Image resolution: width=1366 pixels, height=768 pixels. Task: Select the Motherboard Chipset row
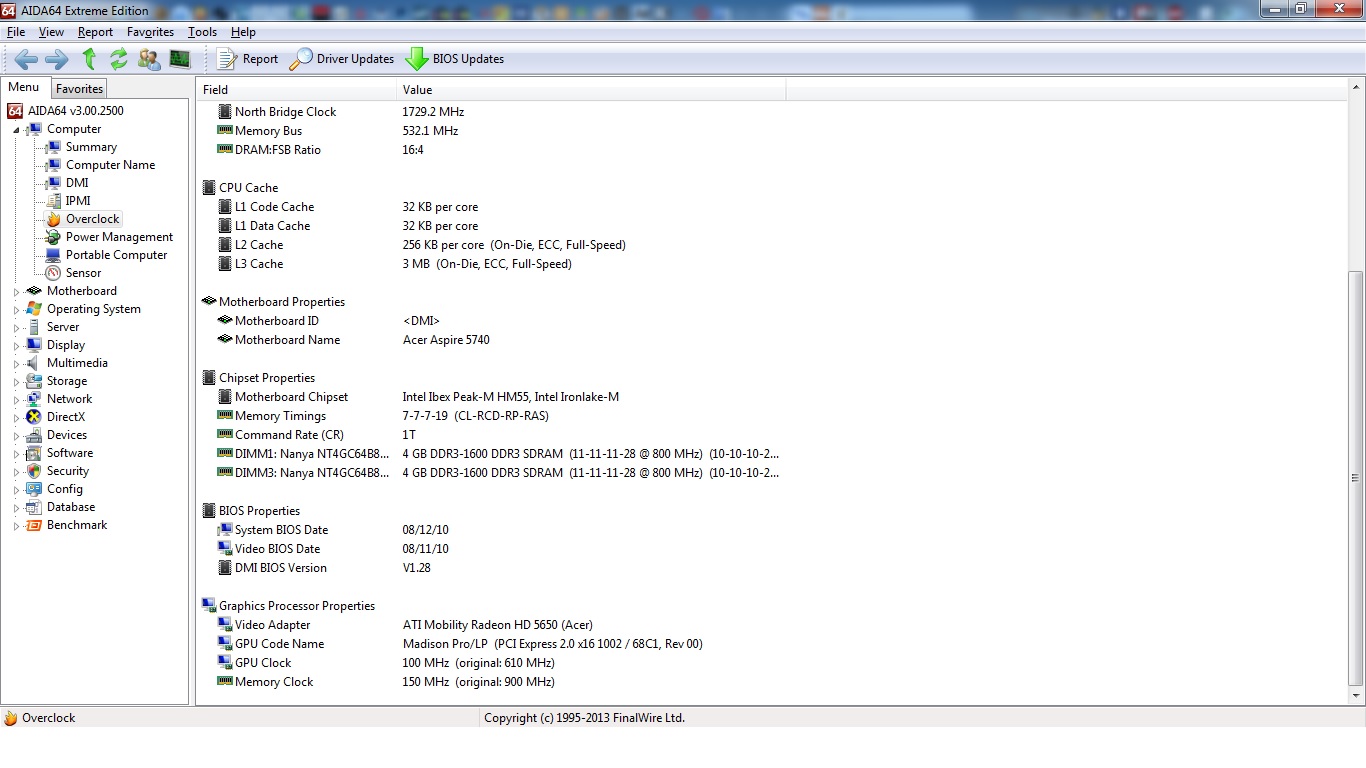491,397
